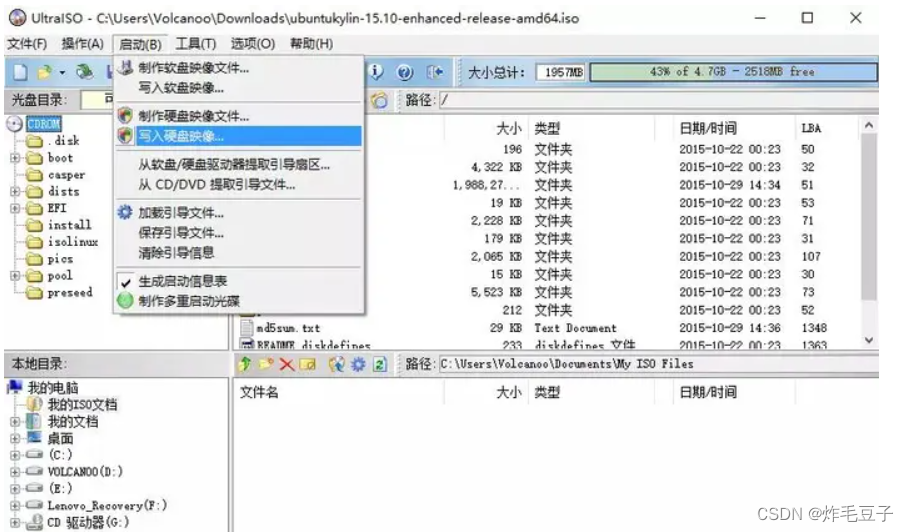Expand the 我的文档 node
This screenshot has width=909, height=532.
[15, 421]
